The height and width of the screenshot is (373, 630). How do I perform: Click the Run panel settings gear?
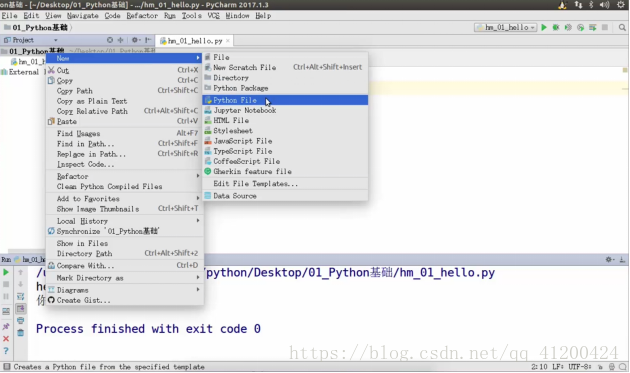tap(609, 259)
